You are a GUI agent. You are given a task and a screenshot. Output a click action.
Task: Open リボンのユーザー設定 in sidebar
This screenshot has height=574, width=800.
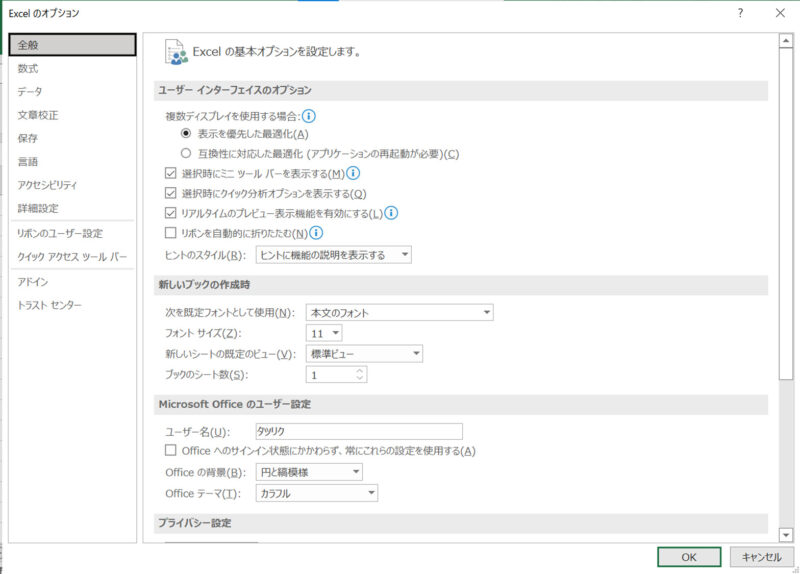pyautogui.click(x=72, y=233)
